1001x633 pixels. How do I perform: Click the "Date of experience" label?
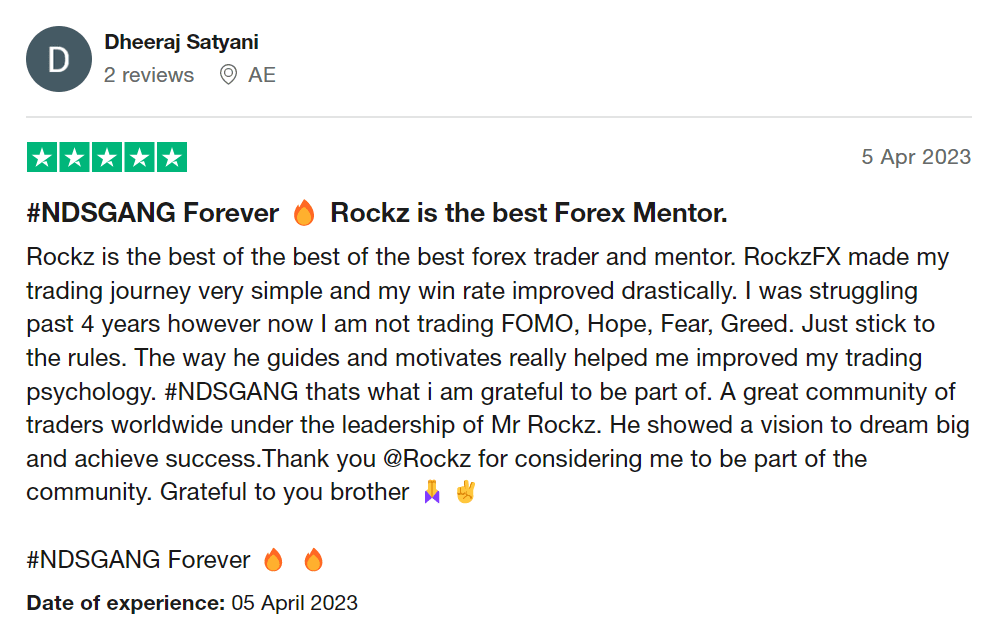(x=126, y=603)
